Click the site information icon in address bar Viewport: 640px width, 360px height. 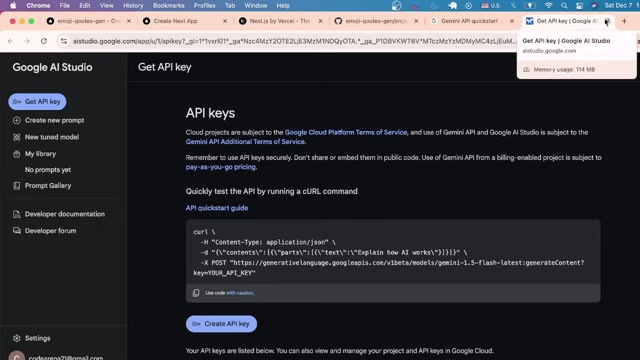click(64, 41)
